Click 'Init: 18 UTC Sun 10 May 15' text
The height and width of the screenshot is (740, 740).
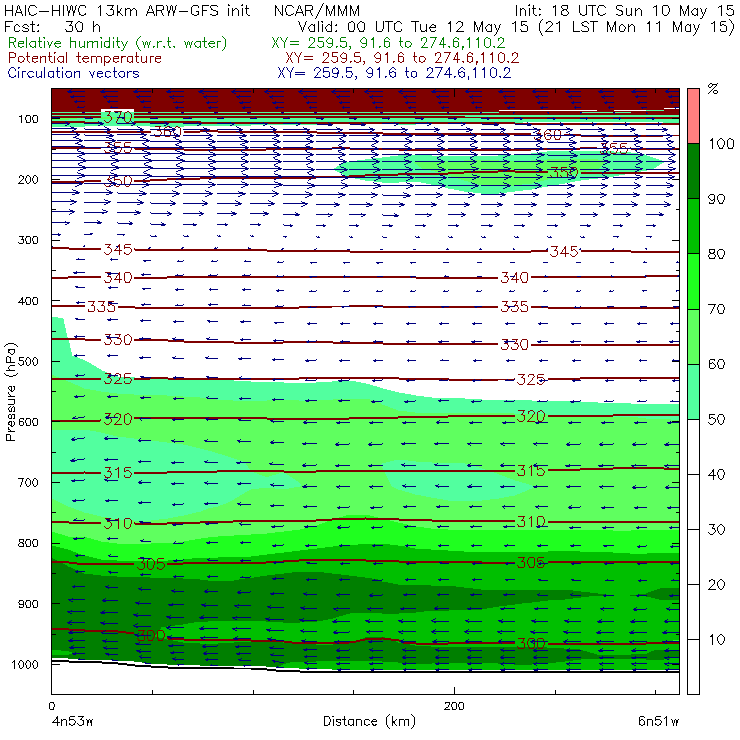point(624,10)
